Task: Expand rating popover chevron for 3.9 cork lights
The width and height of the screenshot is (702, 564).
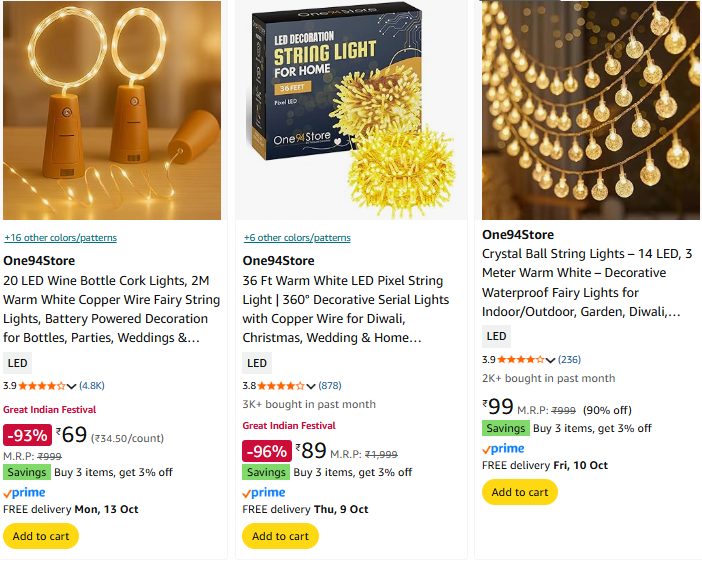Action: 72,386
